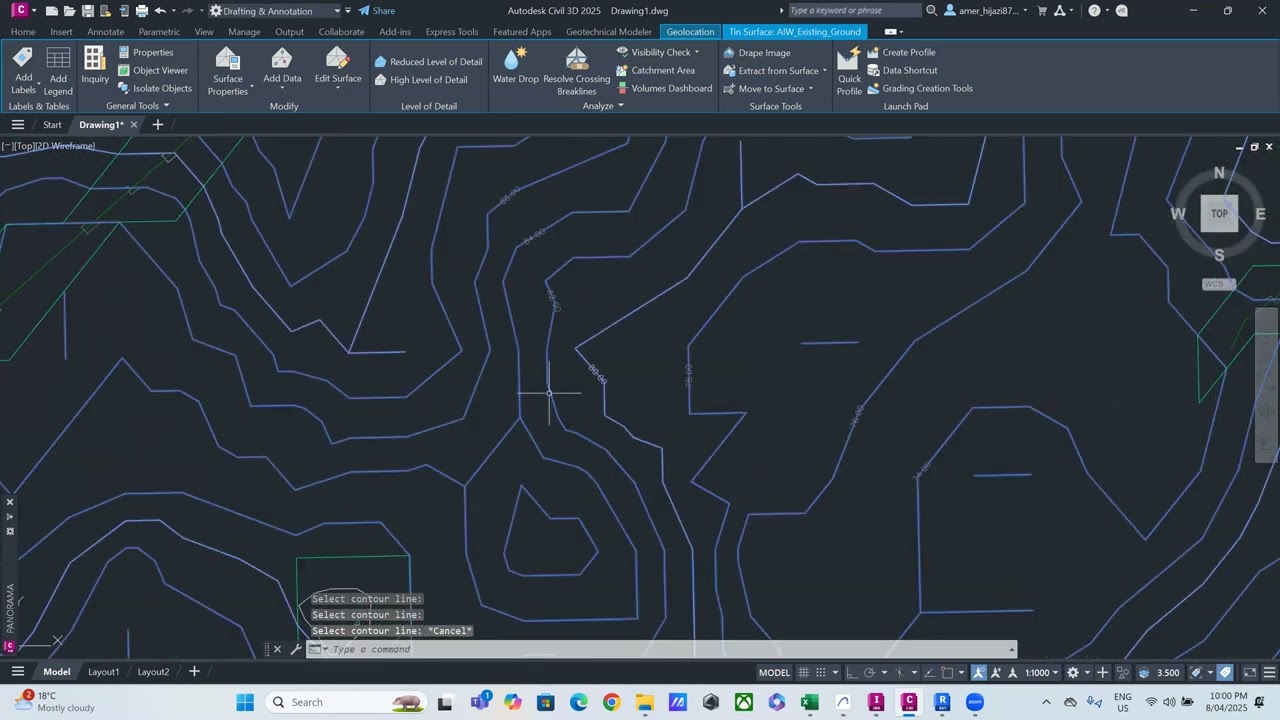This screenshot has height=720, width=1280.
Task: Open the Volumes Dashboard
Action: tap(664, 88)
